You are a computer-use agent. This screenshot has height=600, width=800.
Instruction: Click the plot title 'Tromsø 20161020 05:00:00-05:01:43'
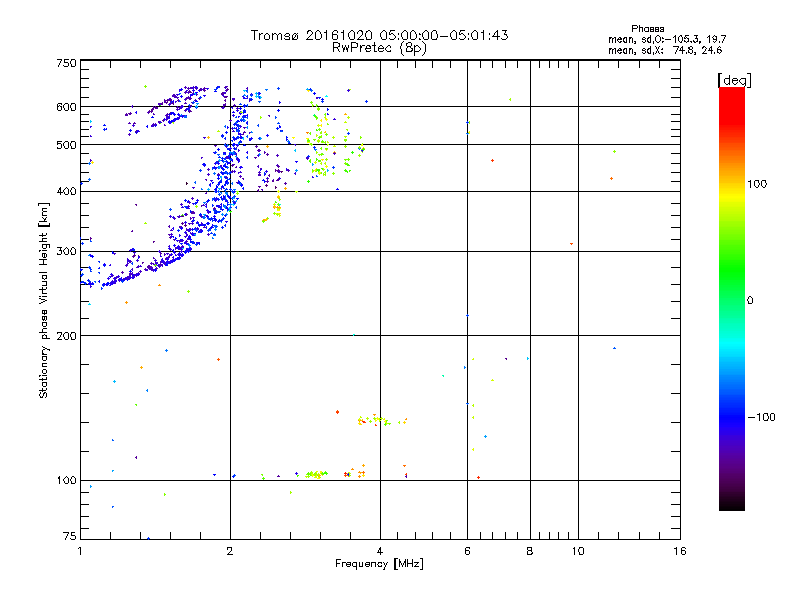pos(379,35)
